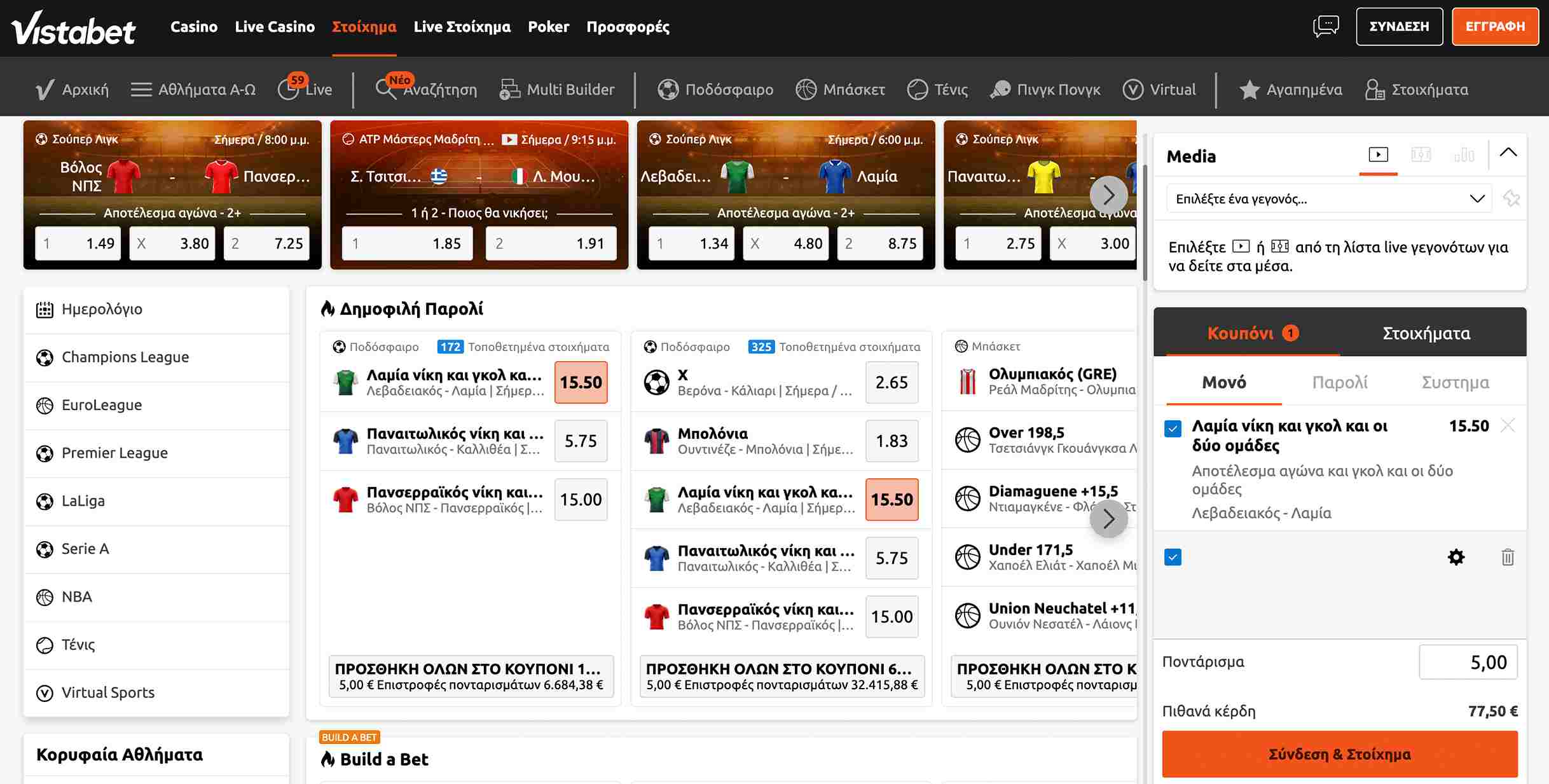Open Champions League in sidebar
The image size is (1549, 784).
pyautogui.click(x=156, y=357)
